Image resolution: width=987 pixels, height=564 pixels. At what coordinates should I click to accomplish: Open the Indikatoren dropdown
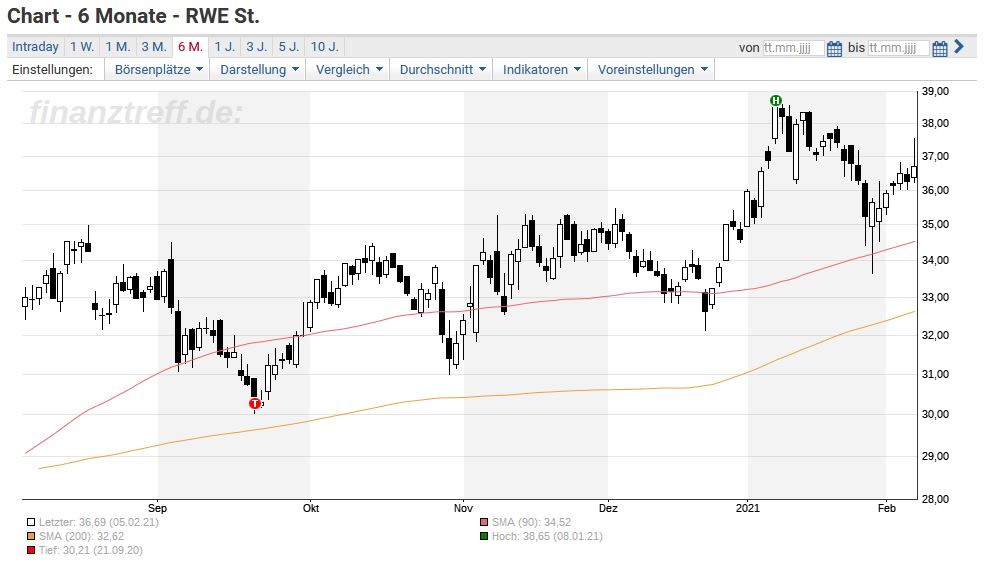pyautogui.click(x=541, y=70)
